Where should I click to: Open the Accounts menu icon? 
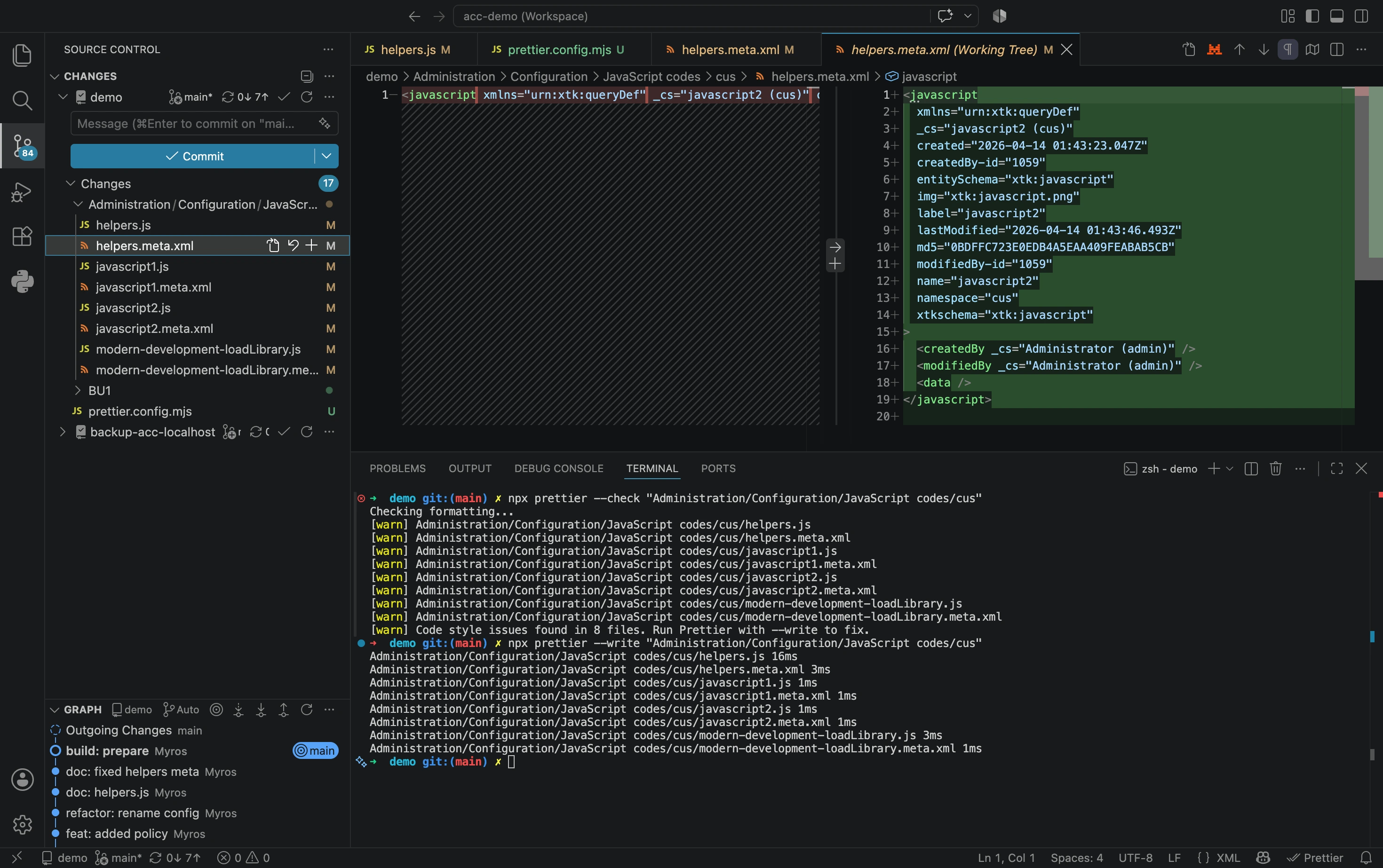22,780
